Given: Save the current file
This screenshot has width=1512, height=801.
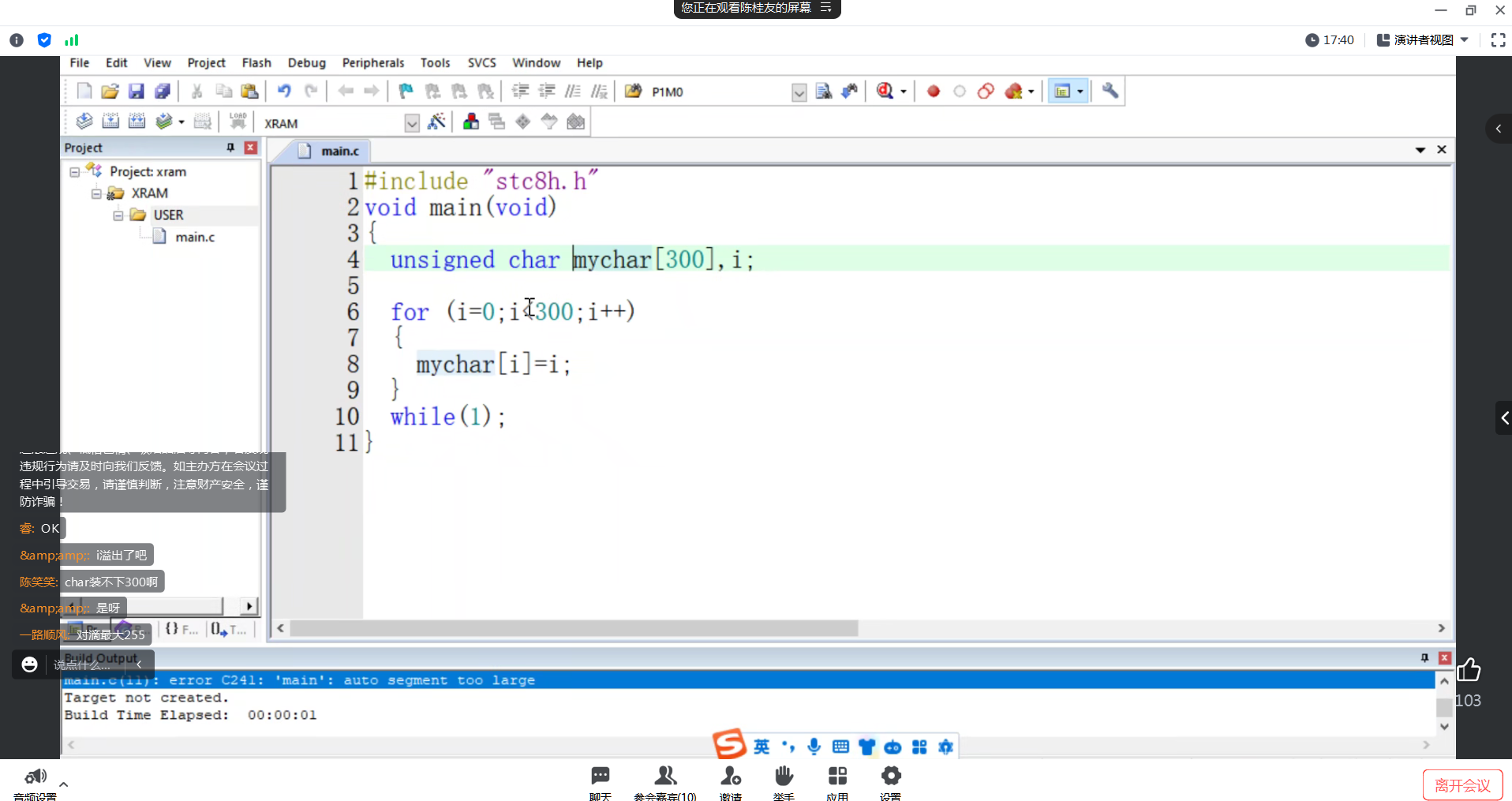Looking at the screenshot, I should point(137,92).
